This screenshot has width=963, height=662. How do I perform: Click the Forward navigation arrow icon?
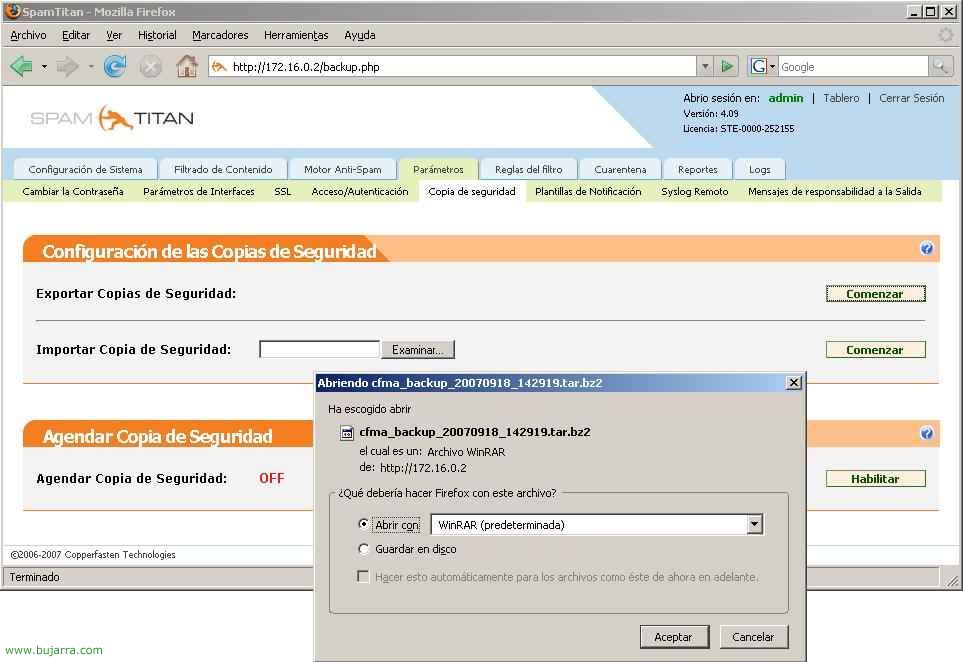(68, 67)
